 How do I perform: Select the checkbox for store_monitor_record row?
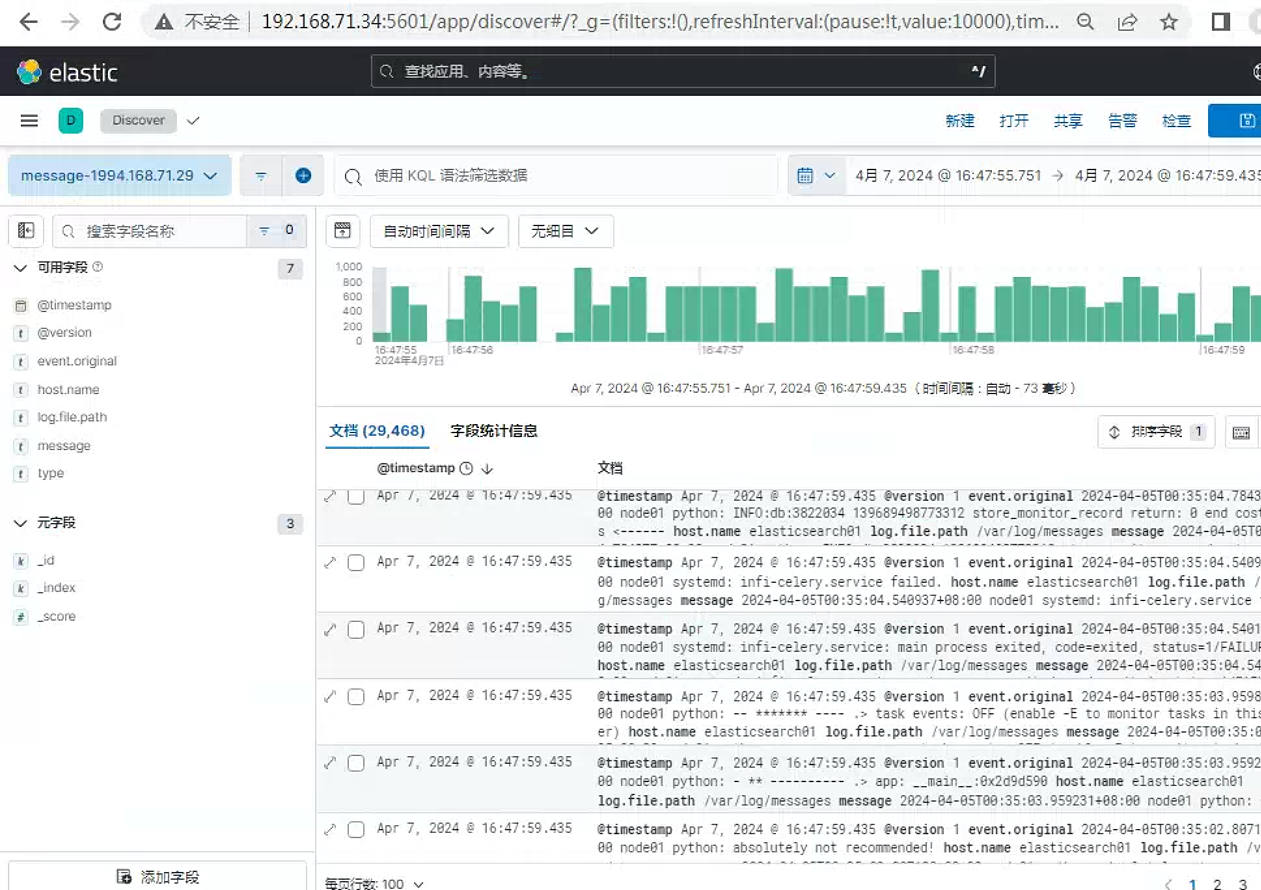tap(356, 497)
